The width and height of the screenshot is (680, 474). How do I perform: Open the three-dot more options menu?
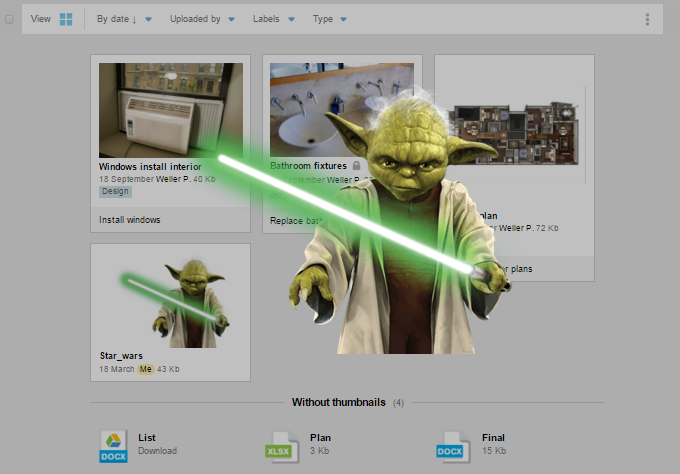pyautogui.click(x=647, y=19)
